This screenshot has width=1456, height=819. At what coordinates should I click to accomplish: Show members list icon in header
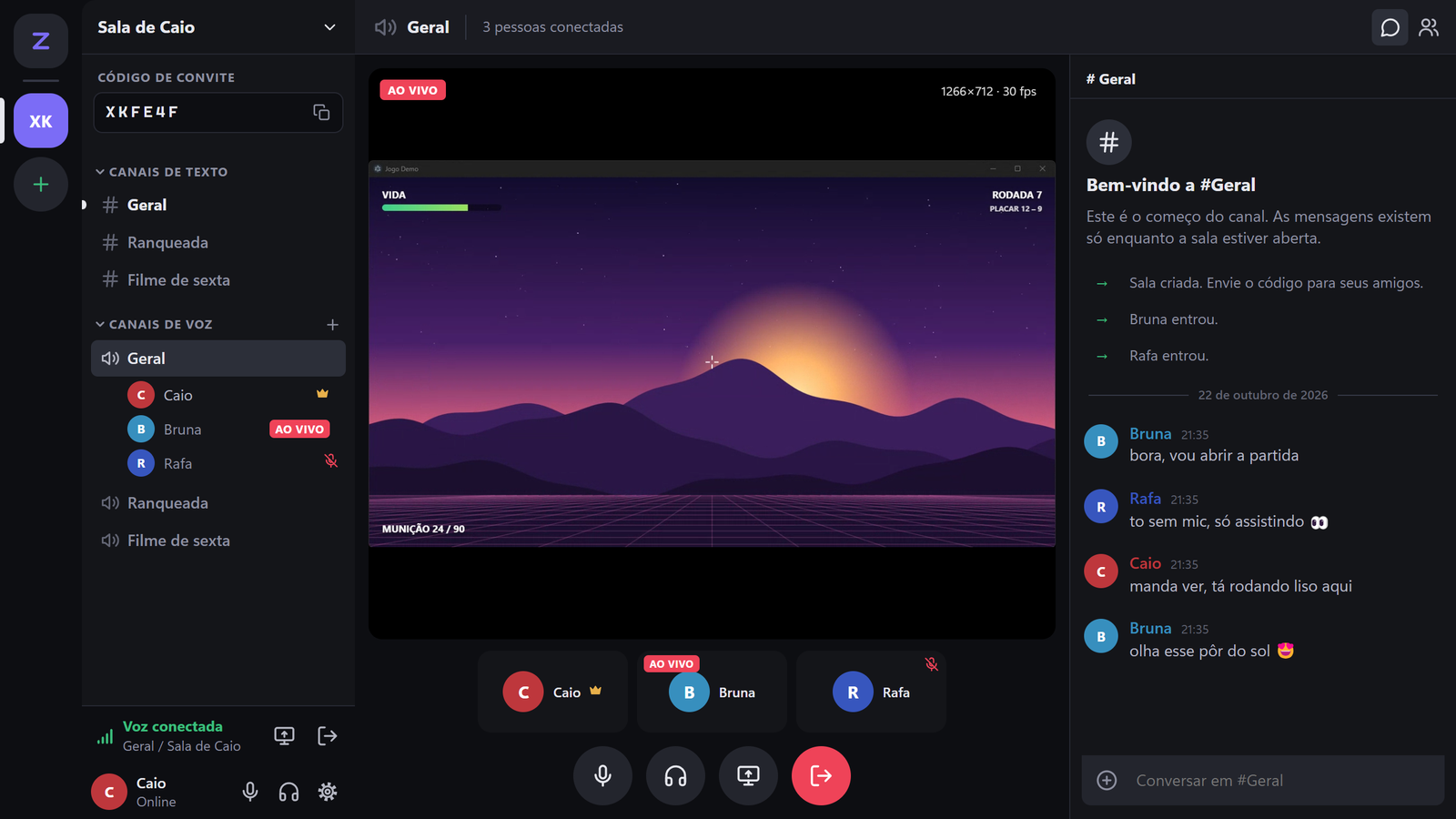point(1429,27)
